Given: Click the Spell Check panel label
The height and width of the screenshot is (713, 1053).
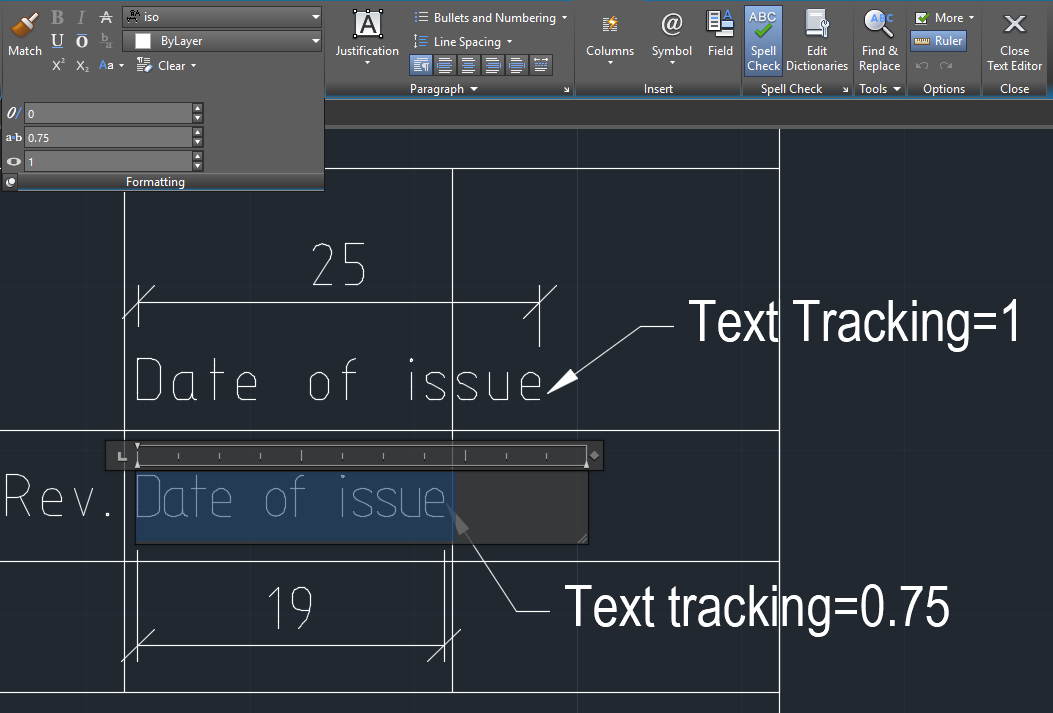Looking at the screenshot, I should (791, 89).
